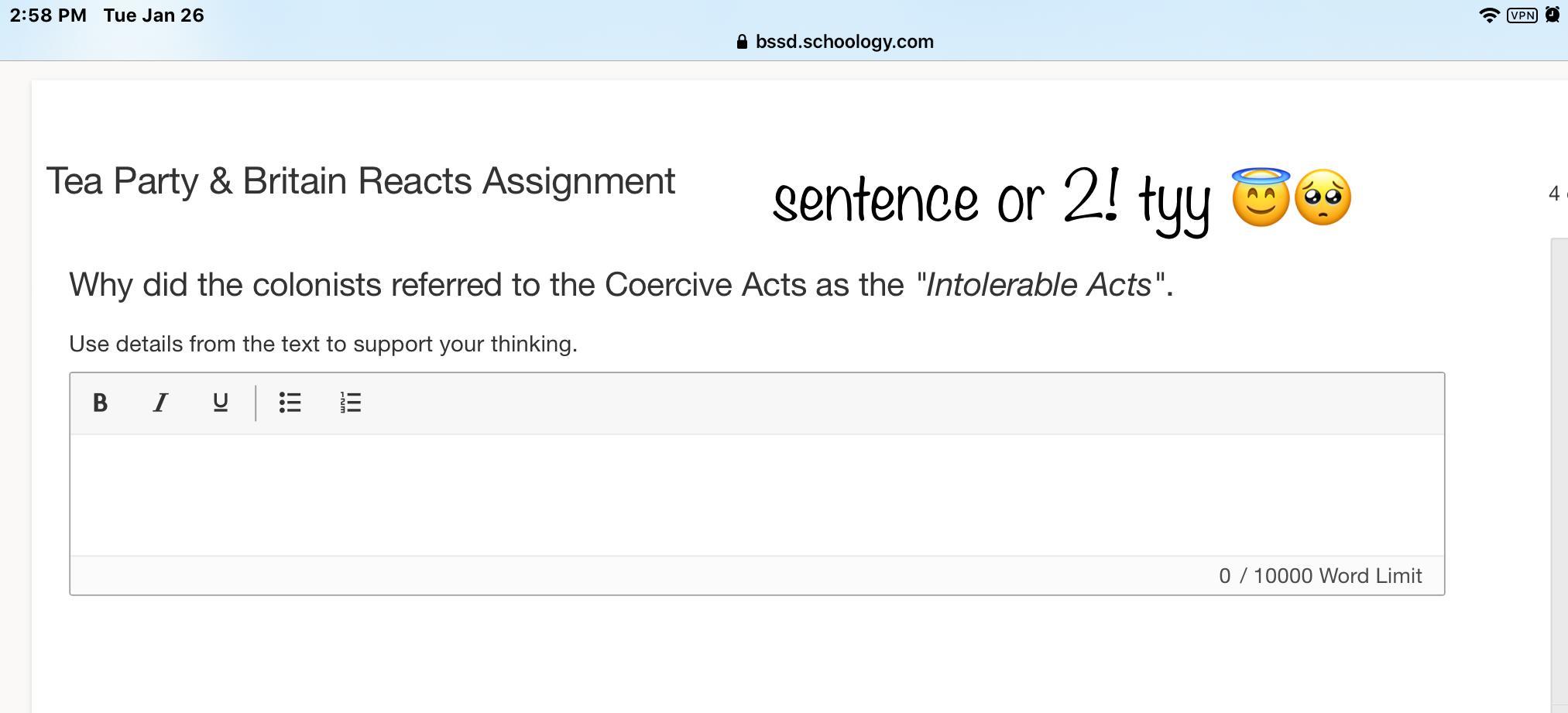Click the 'Use details from the text' instruction
Viewport: 1568px width, 713px height.
(323, 344)
